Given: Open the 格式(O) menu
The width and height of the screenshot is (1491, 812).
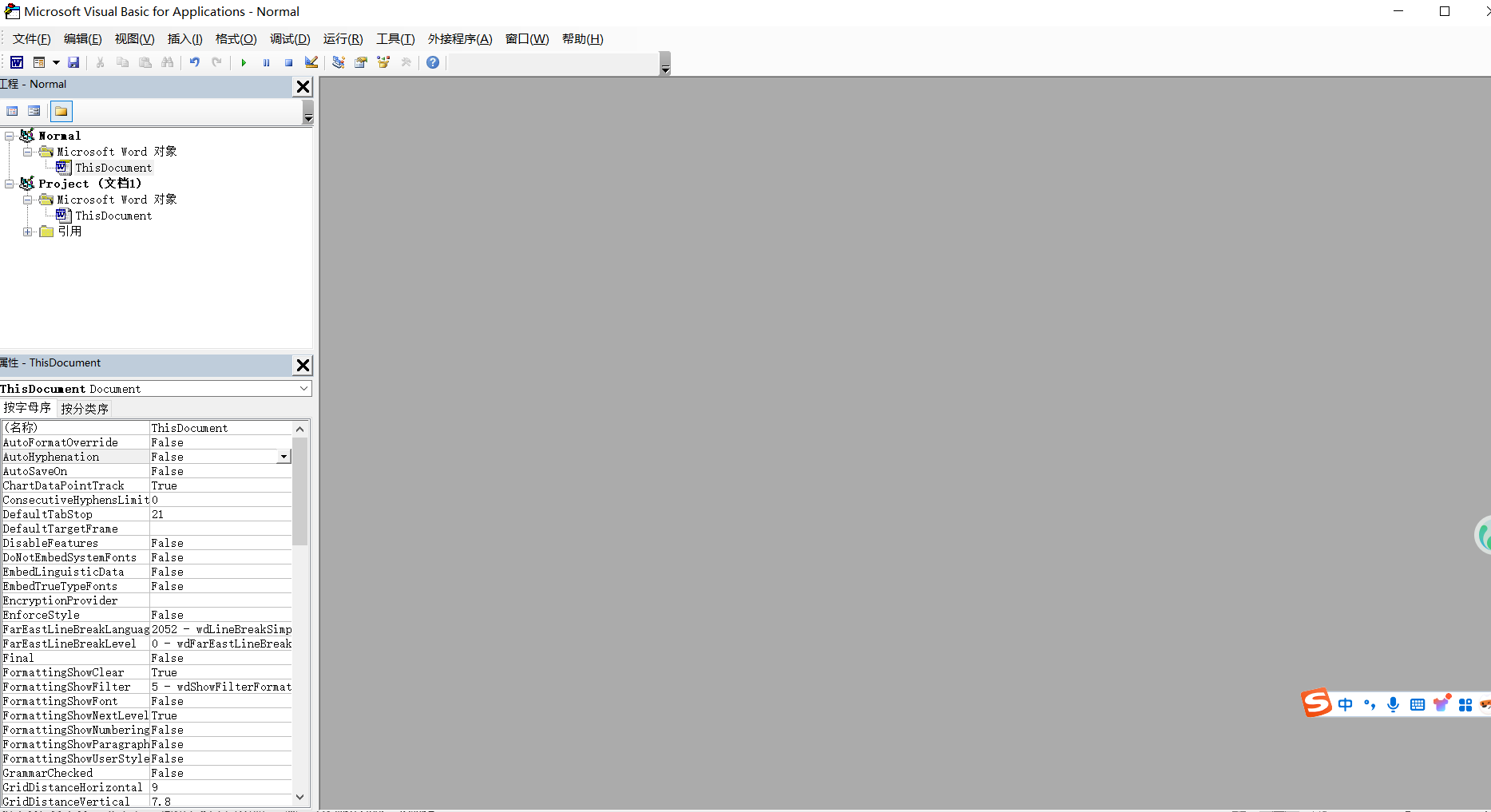Looking at the screenshot, I should pos(236,39).
